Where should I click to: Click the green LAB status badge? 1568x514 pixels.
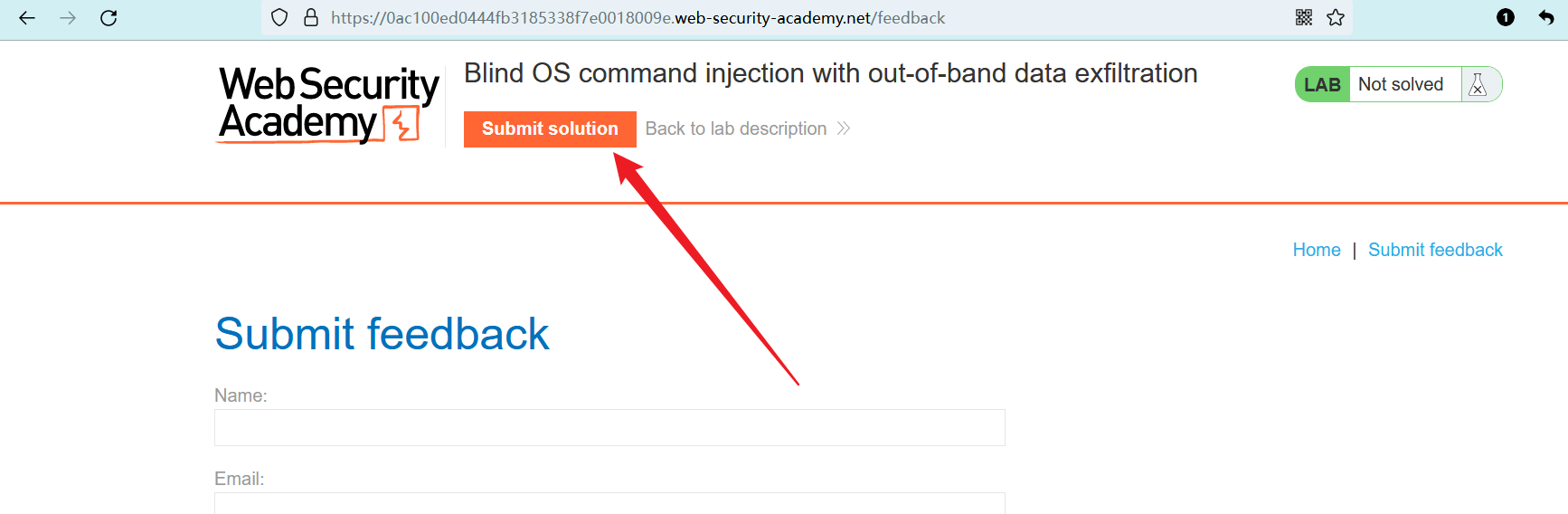[x=1322, y=85]
